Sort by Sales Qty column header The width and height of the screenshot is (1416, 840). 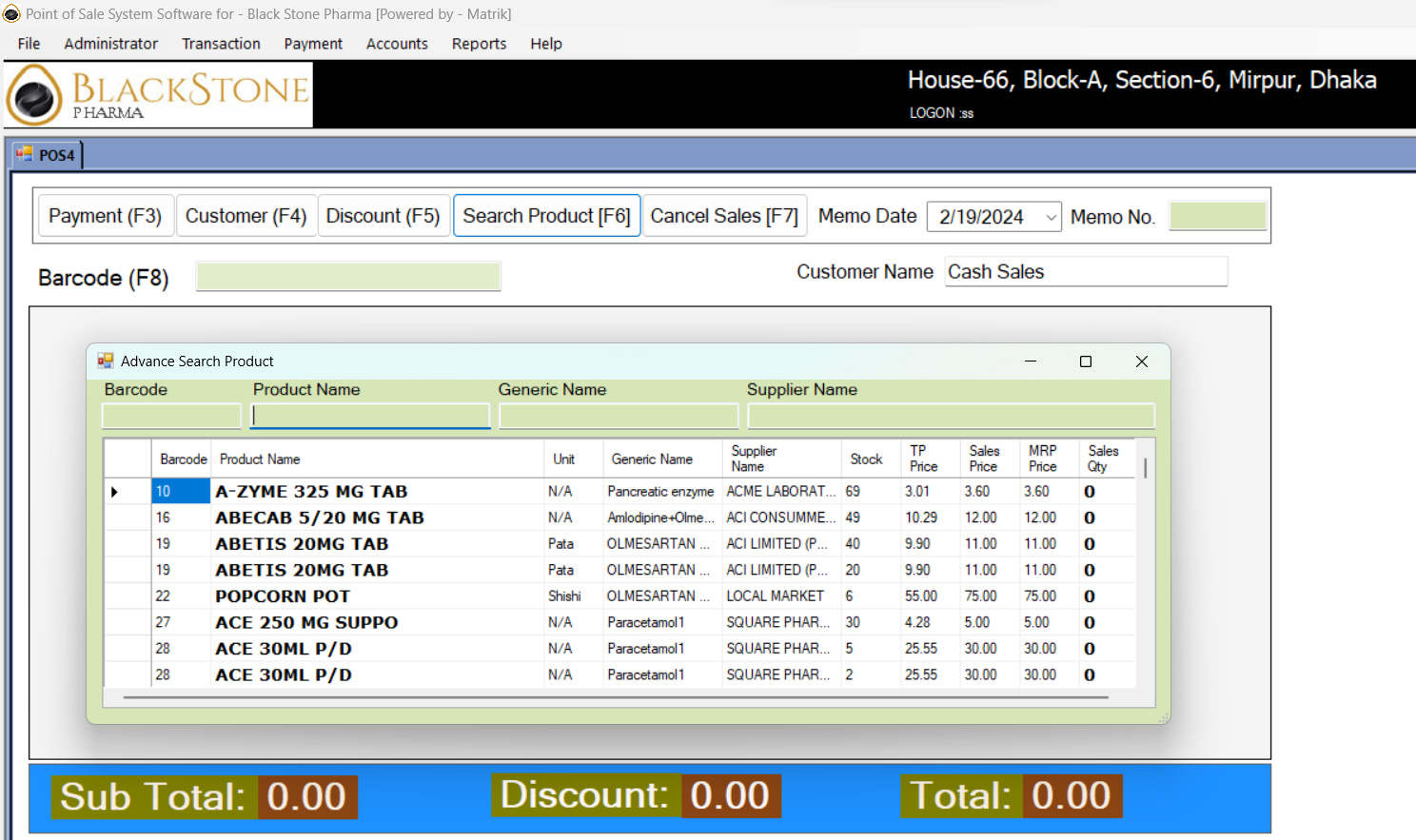tap(1108, 459)
